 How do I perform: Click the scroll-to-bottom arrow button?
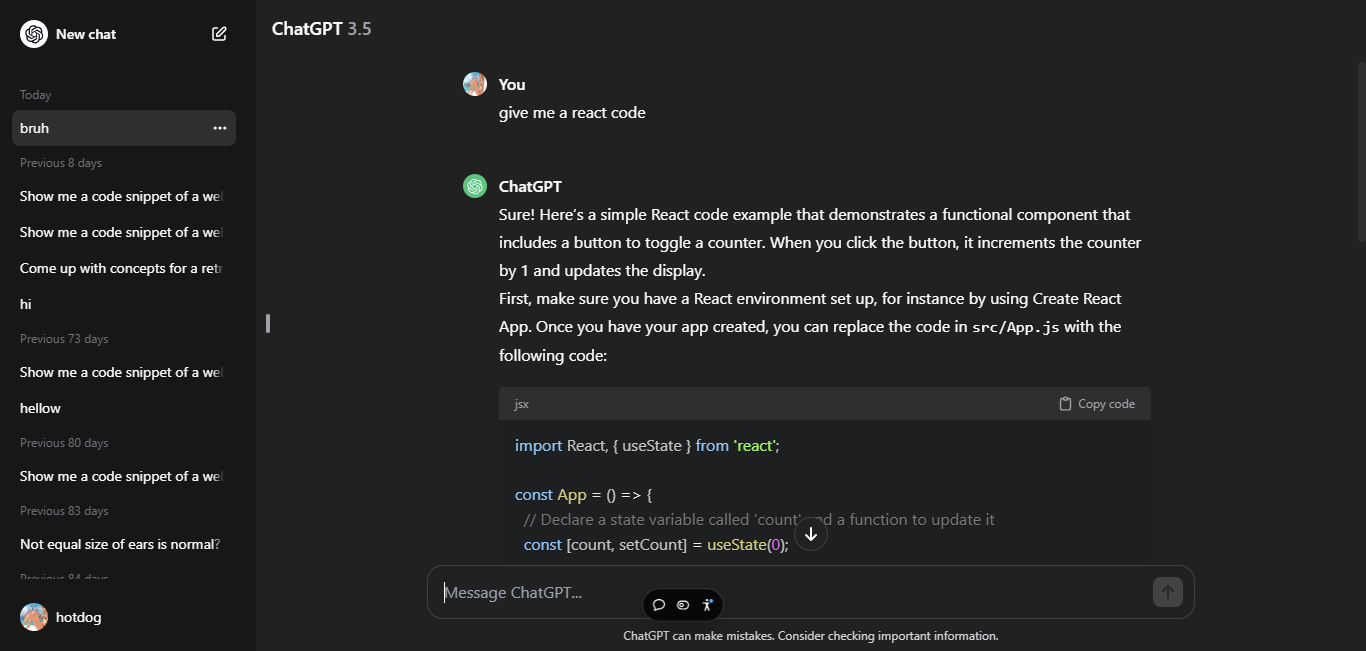point(811,534)
